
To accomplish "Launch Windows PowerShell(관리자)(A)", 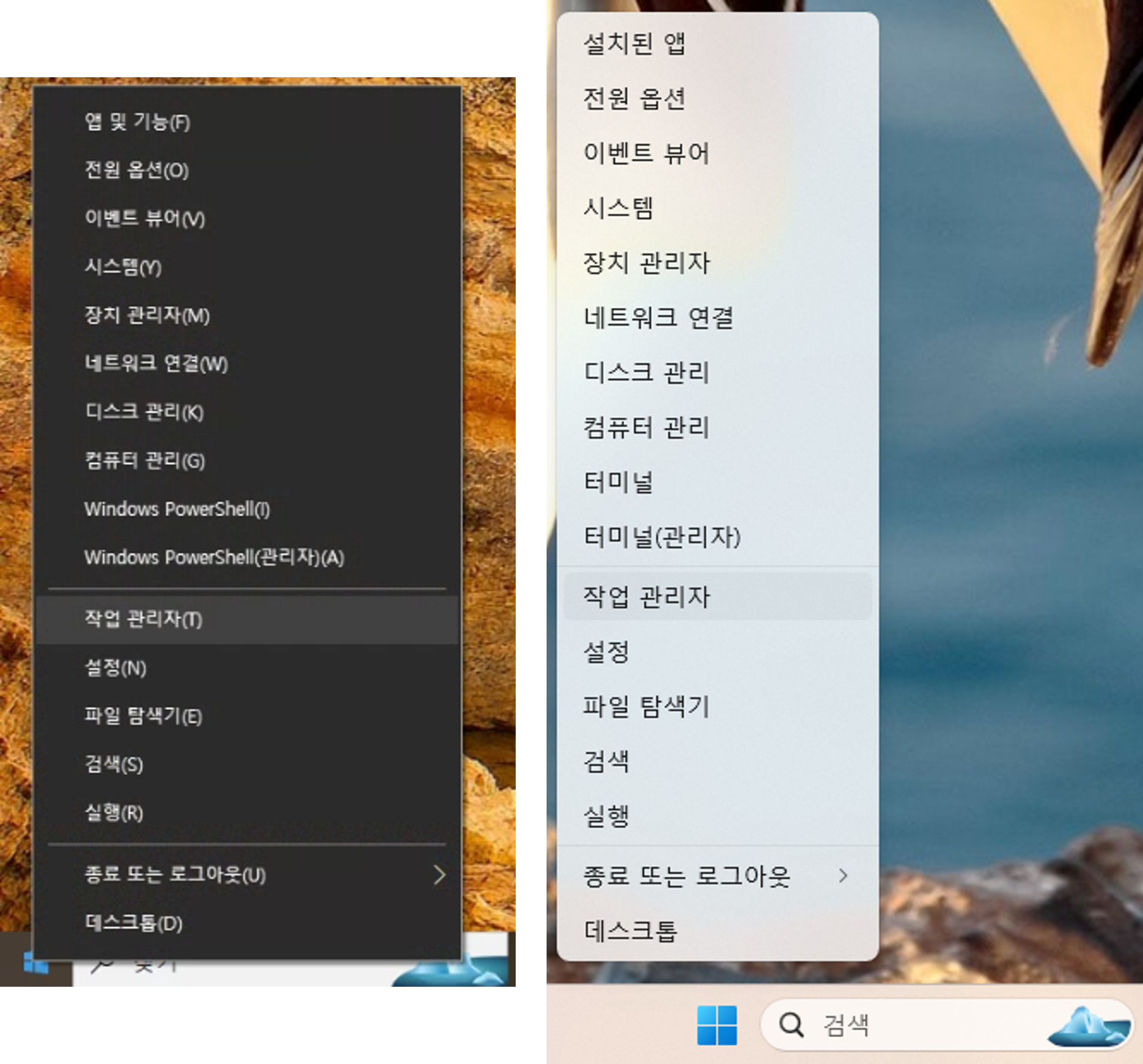I will pyautogui.click(x=214, y=557).
